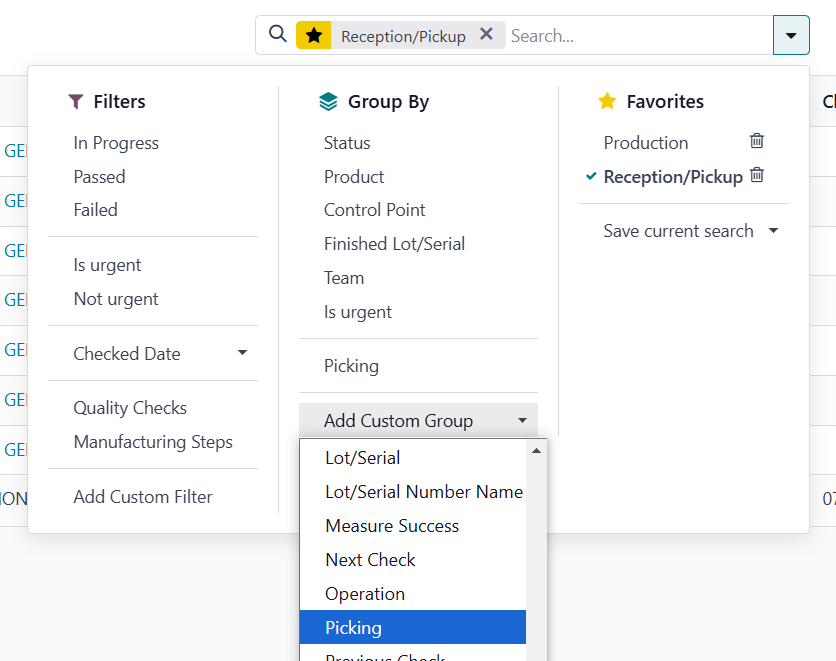Select the checked Reception/Pickup favorite
Image resolution: width=836 pixels, height=661 pixels.
point(672,177)
